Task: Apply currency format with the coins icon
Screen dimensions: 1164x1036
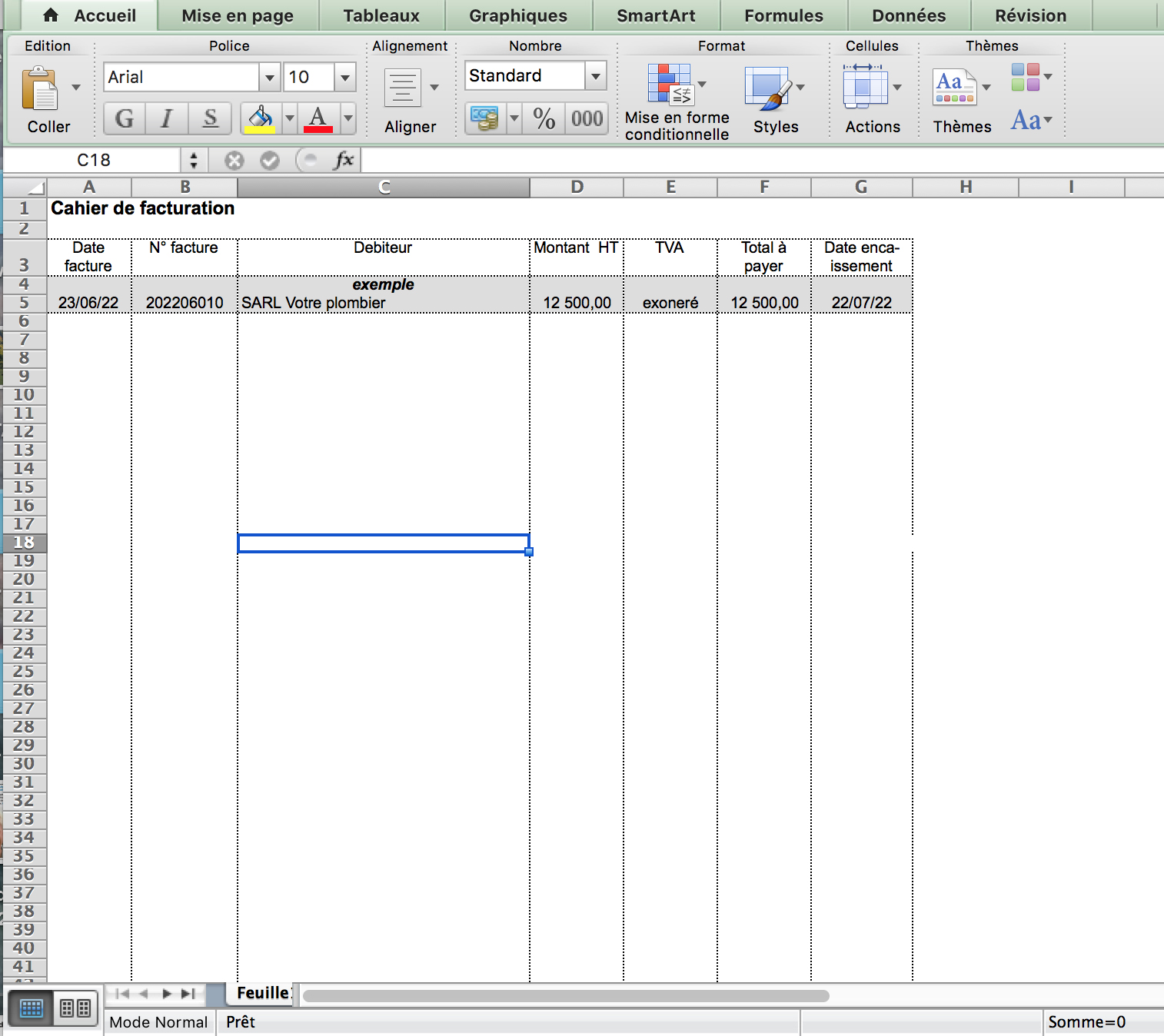Action: tap(484, 118)
